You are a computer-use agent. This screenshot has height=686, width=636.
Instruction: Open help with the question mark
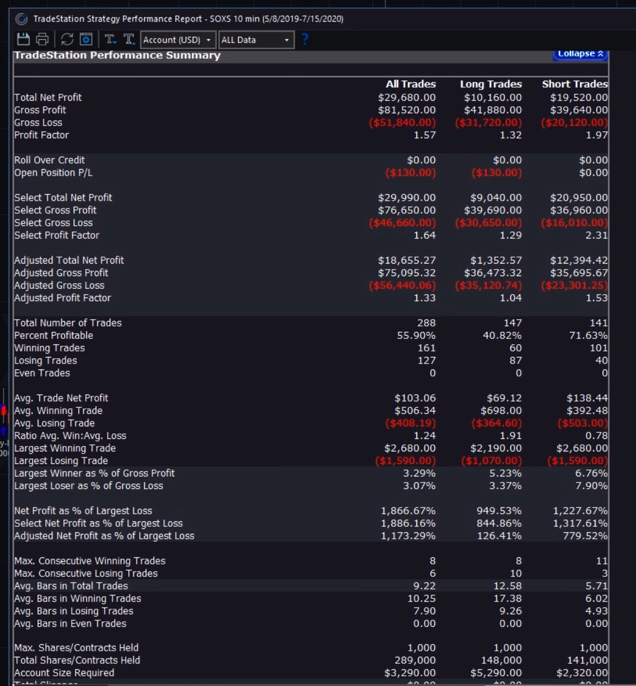[305, 39]
